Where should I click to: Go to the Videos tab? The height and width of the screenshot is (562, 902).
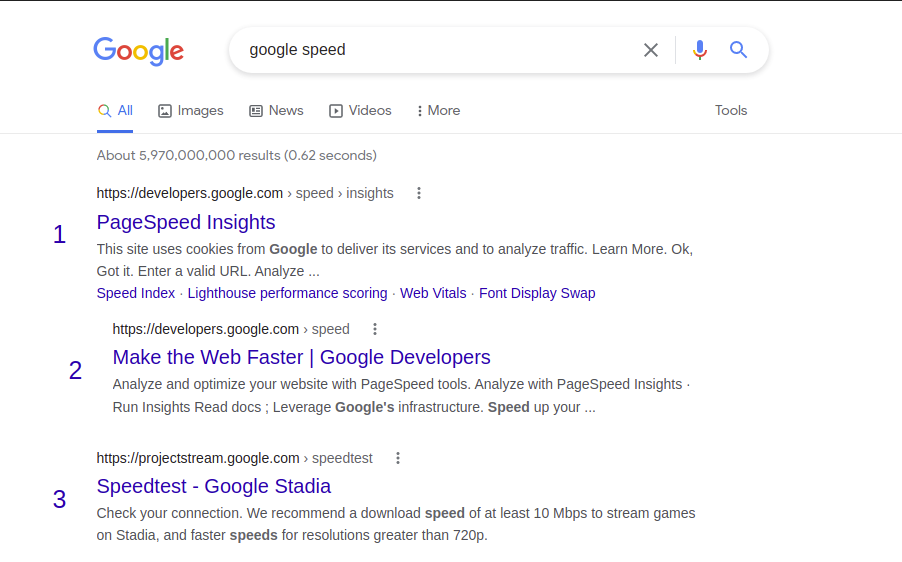click(x=360, y=110)
